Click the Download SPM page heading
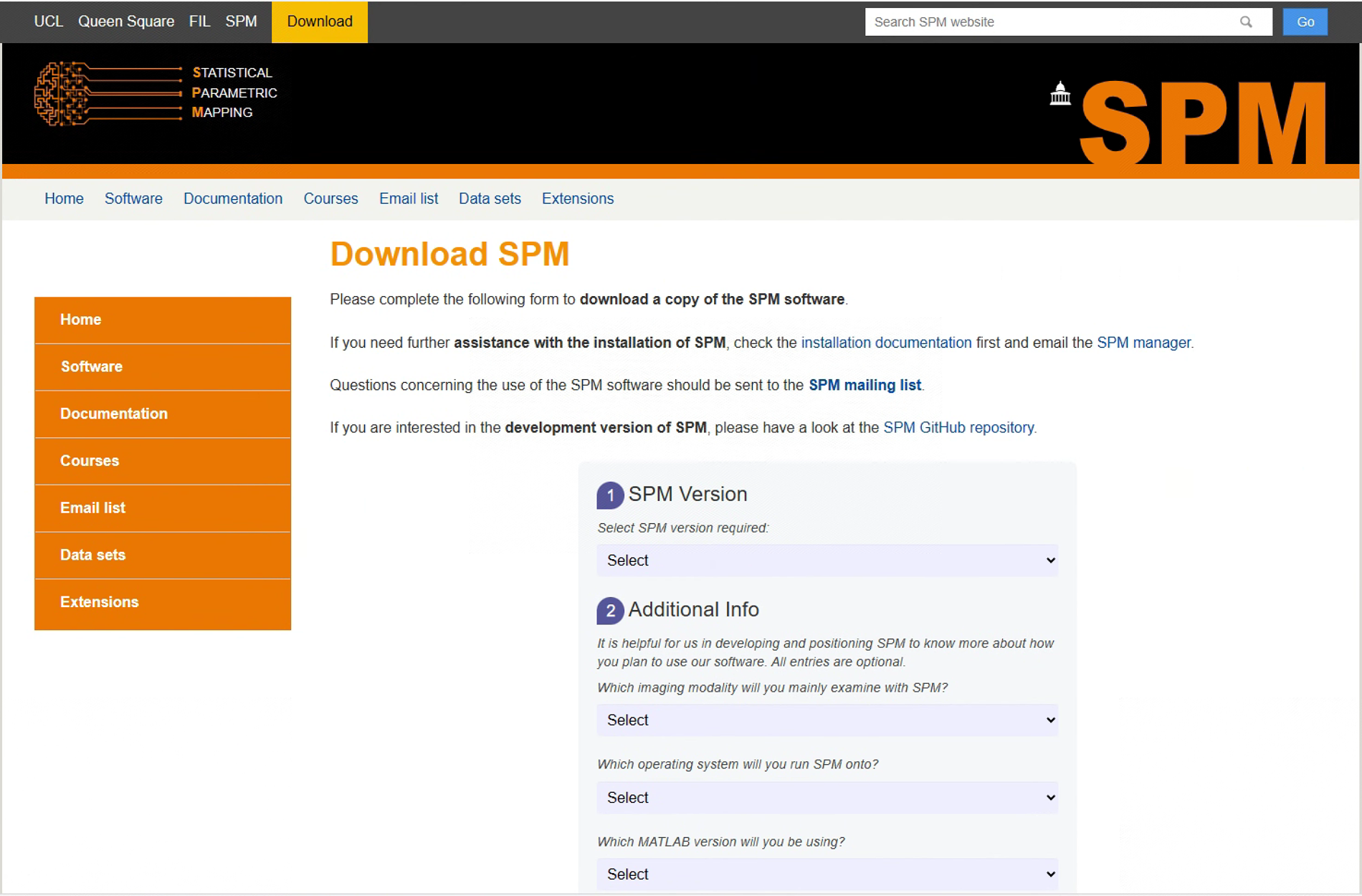The height and width of the screenshot is (896, 1362). click(x=449, y=254)
